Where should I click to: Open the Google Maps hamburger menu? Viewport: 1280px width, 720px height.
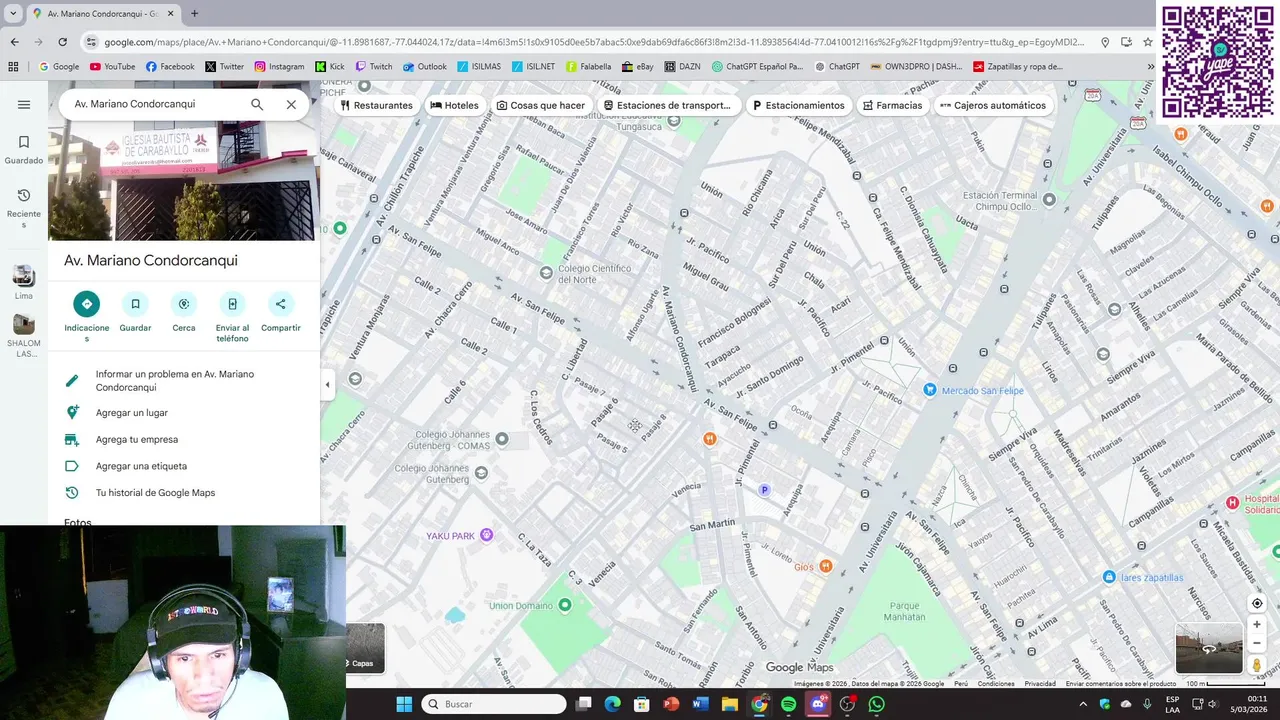click(24, 104)
